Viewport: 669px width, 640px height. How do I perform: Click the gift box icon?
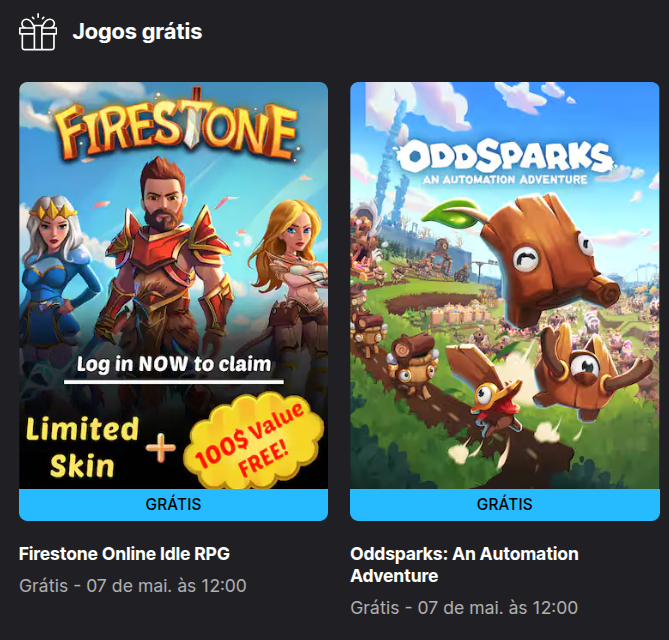(x=38, y=32)
